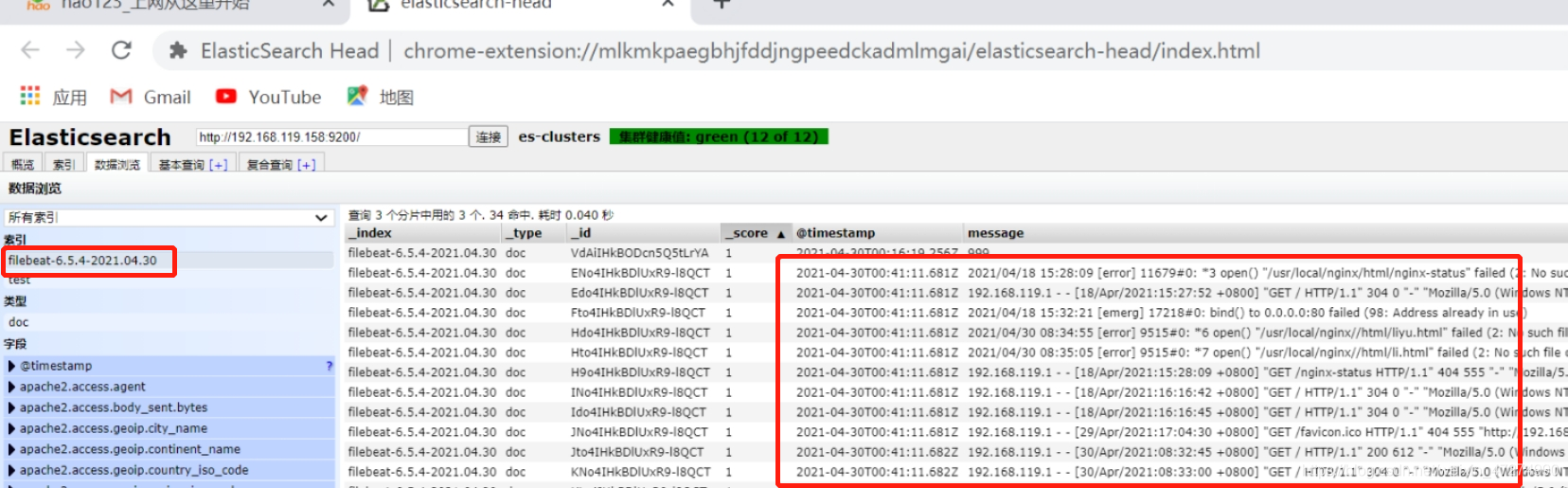Open the 地图 maps bookmark
Screen dimensions: 1568x488
[x=381, y=97]
